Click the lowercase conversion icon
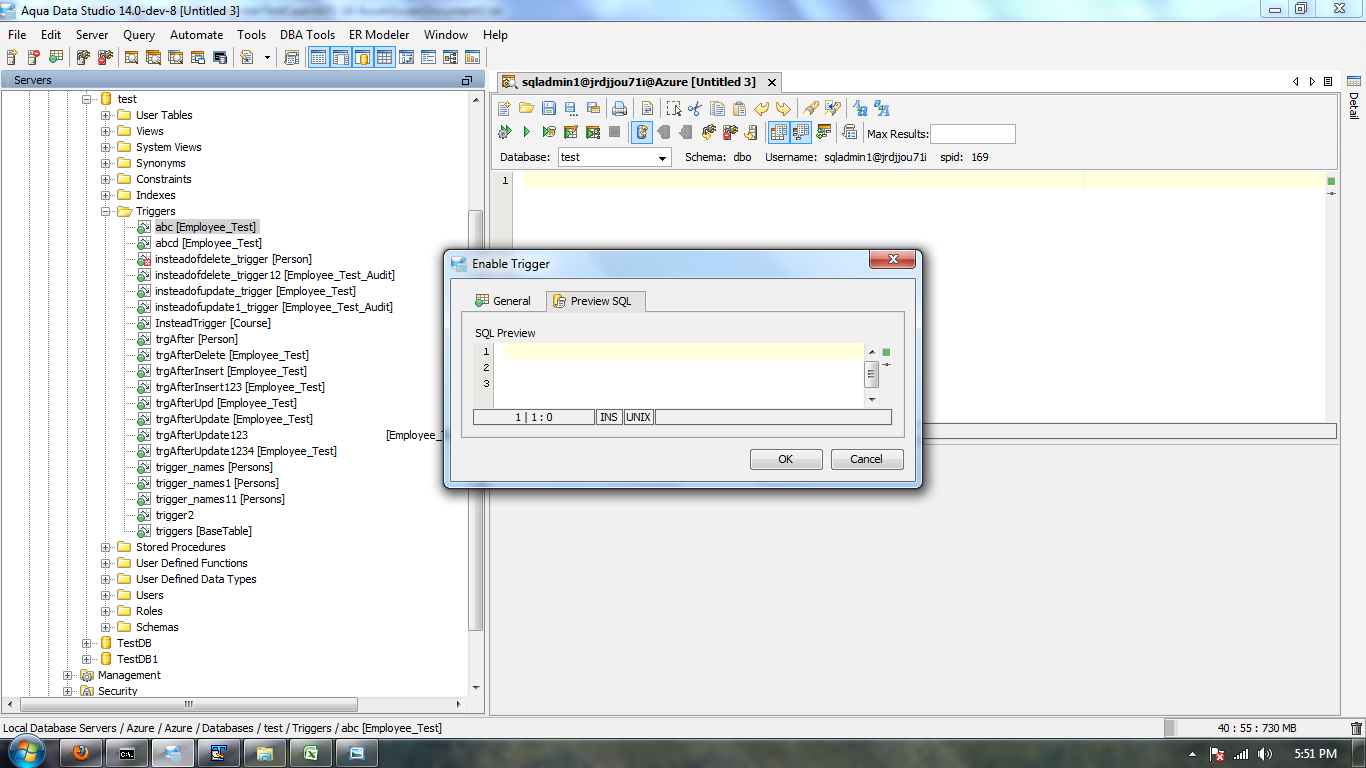 coord(860,108)
